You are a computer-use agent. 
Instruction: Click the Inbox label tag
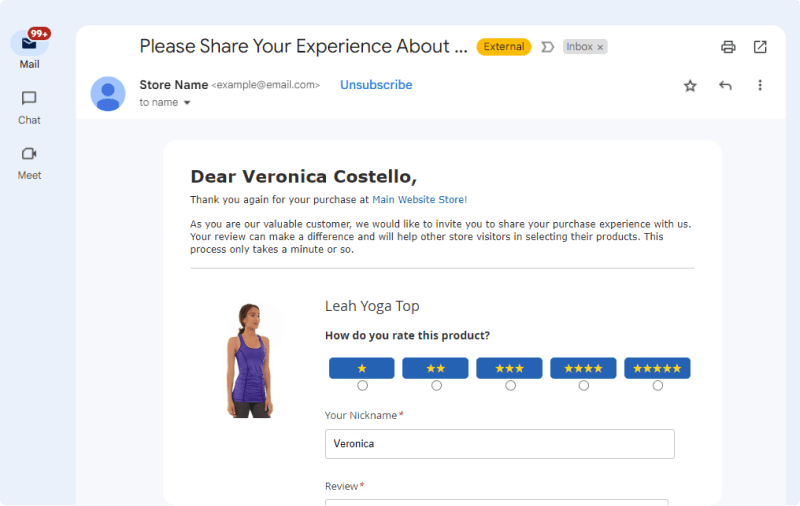click(x=585, y=47)
